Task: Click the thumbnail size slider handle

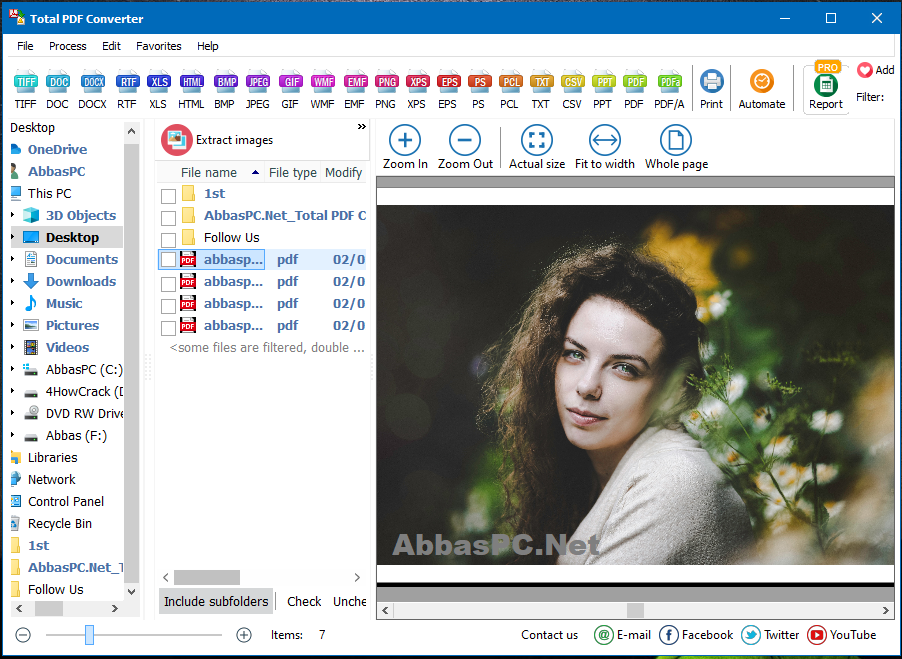Action: pyautogui.click(x=89, y=635)
